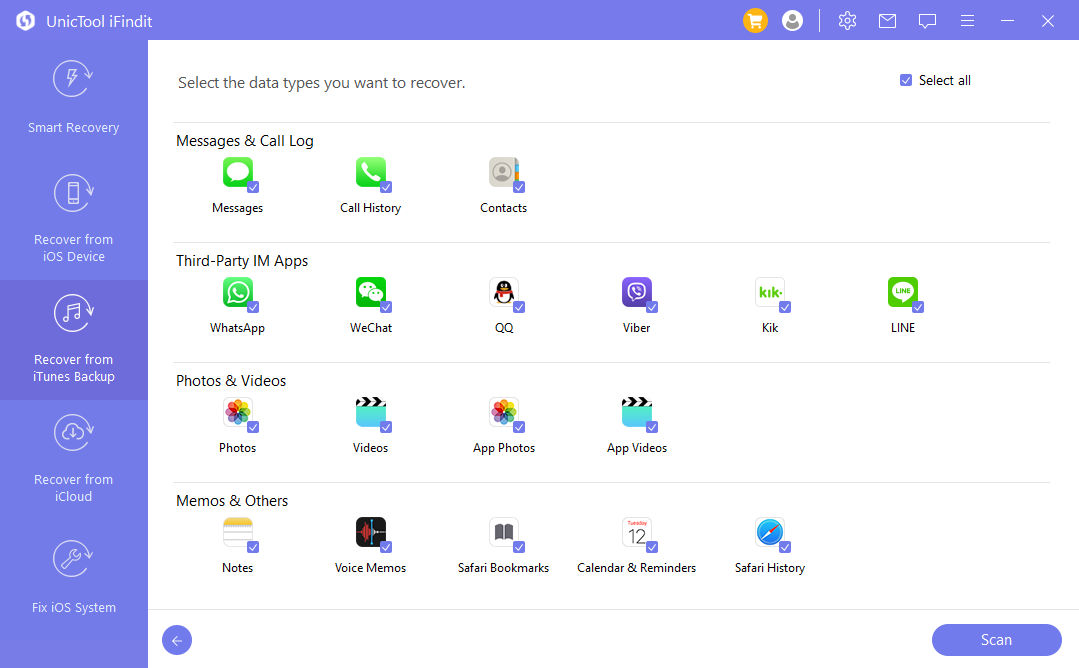Uncheck the Contacts checkbox

(x=519, y=187)
